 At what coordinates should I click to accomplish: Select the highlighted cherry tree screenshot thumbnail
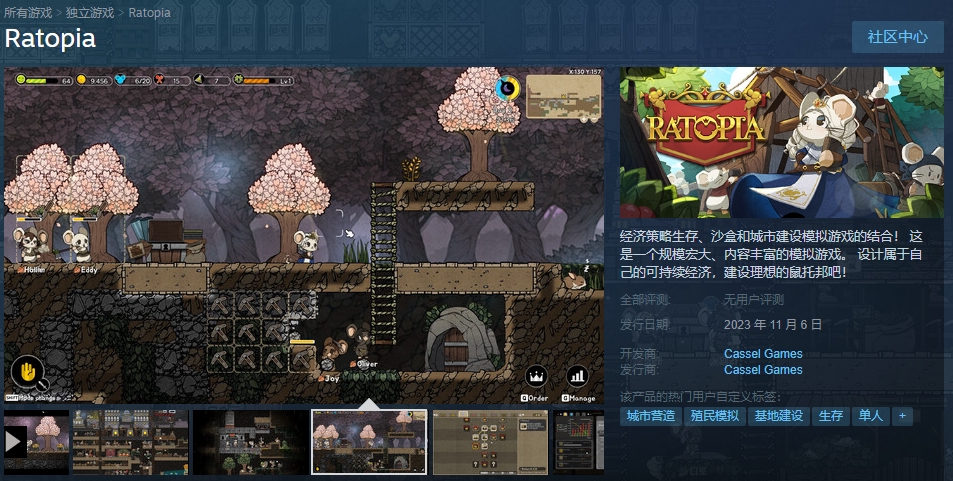coord(370,442)
